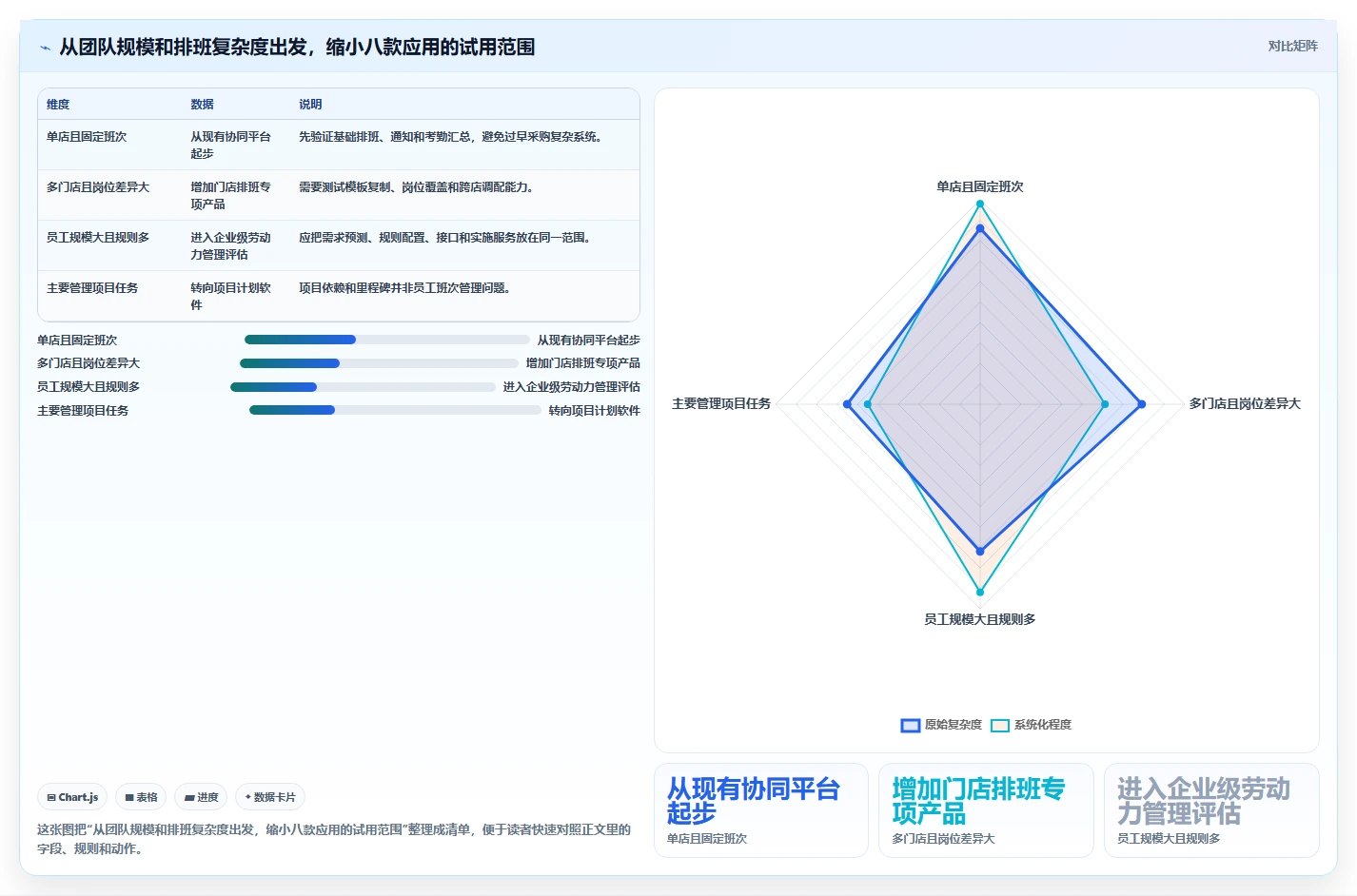
Task: Open the 从现有协同平台起步 data card
Action: point(761,810)
